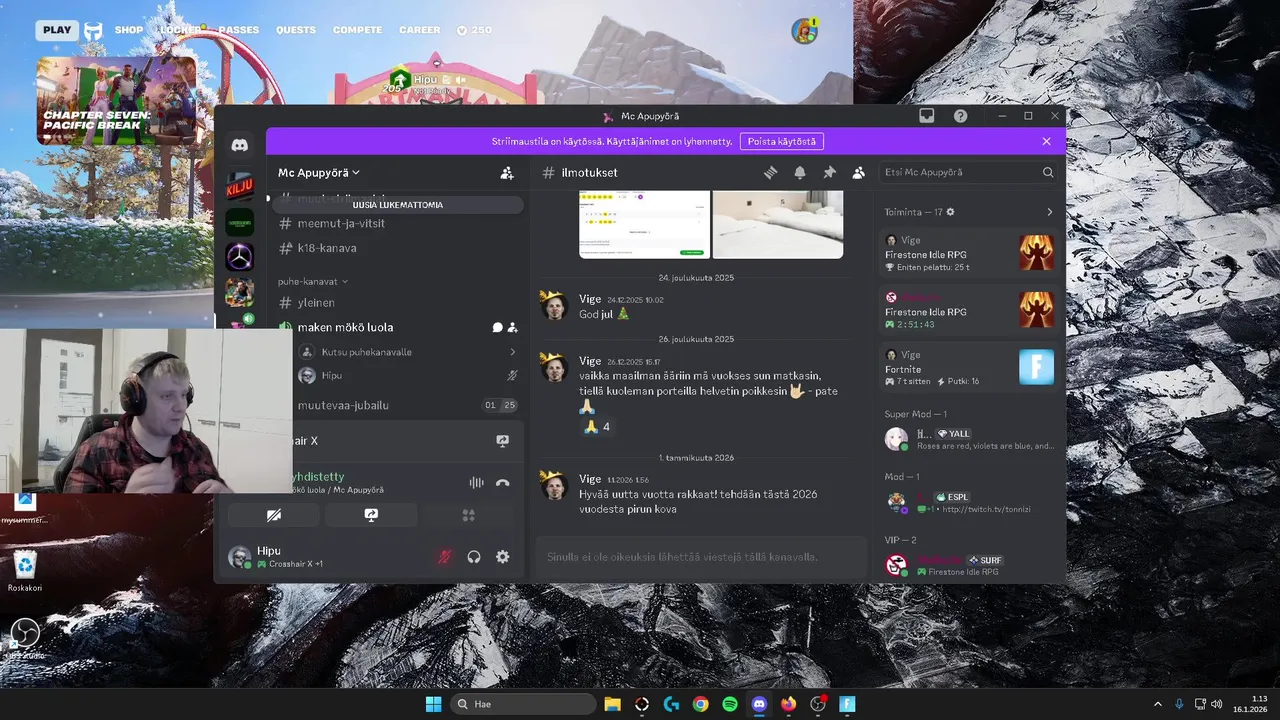
Task: Toggle microphone mute next to Hipu
Action: (x=445, y=557)
